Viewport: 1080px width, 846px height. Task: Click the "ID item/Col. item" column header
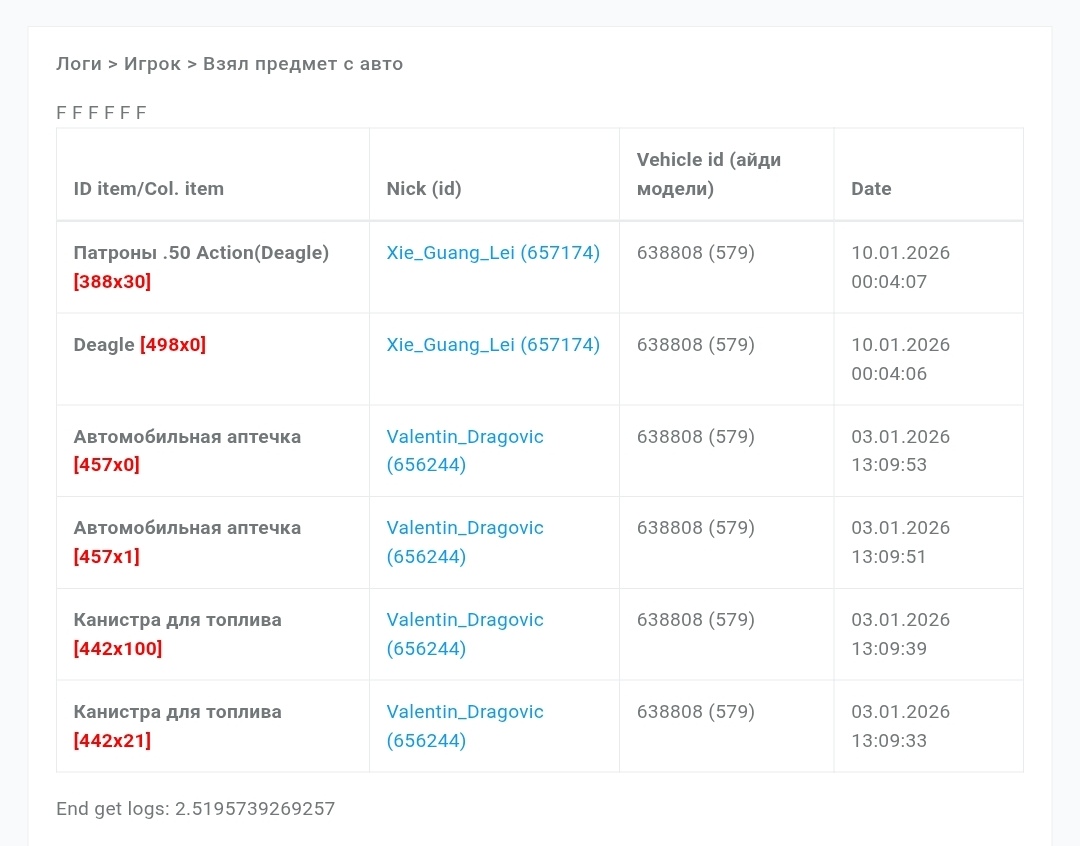(x=148, y=189)
